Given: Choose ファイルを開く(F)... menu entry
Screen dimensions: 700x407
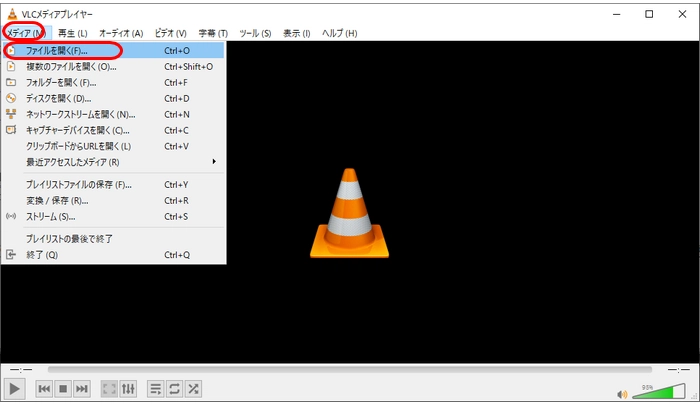Looking at the screenshot, I should (x=113, y=50).
